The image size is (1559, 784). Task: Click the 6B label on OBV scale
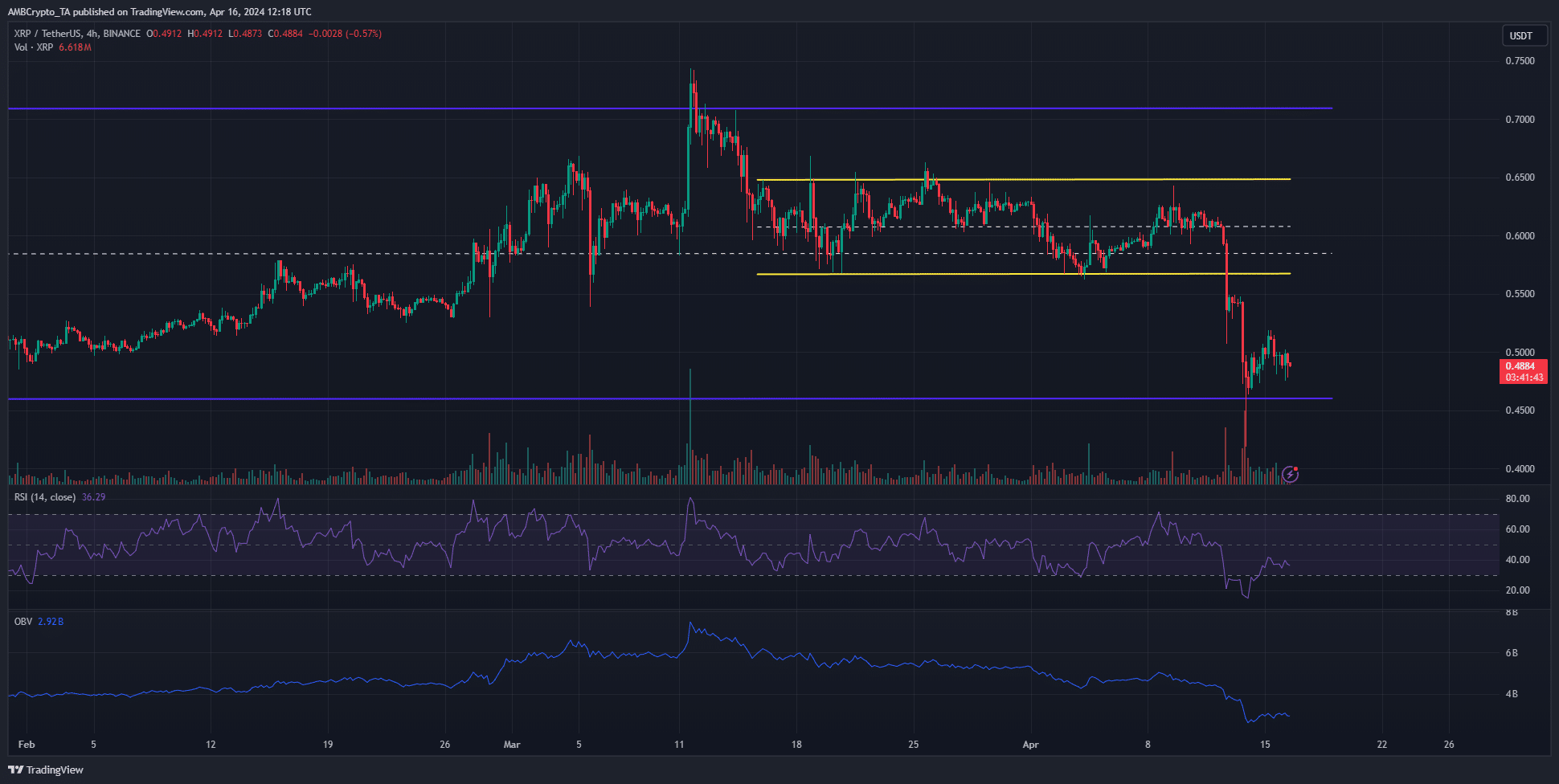(1512, 654)
